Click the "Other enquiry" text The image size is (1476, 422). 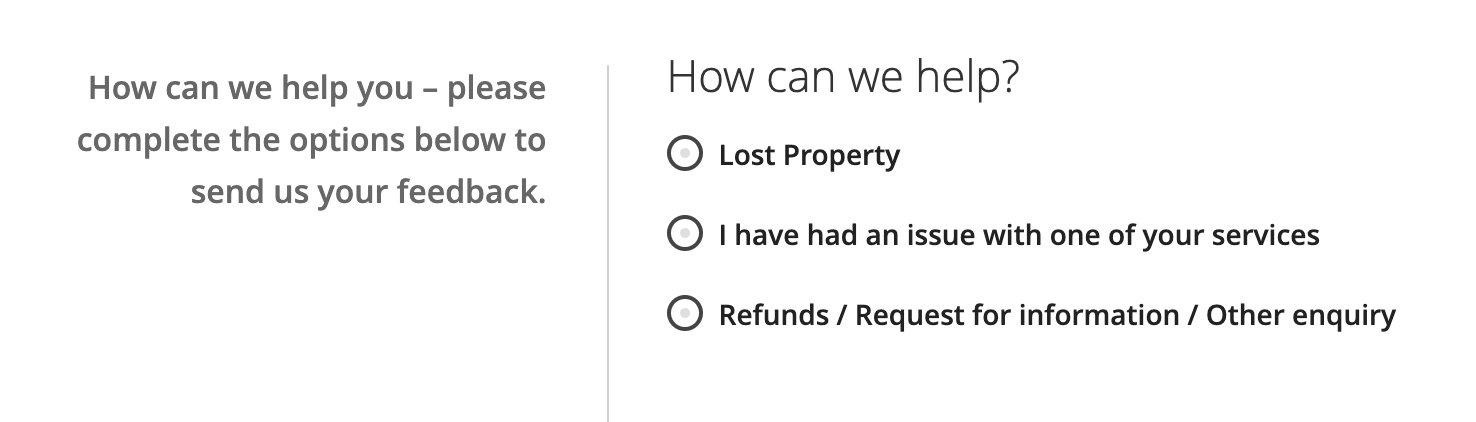(x=1300, y=315)
